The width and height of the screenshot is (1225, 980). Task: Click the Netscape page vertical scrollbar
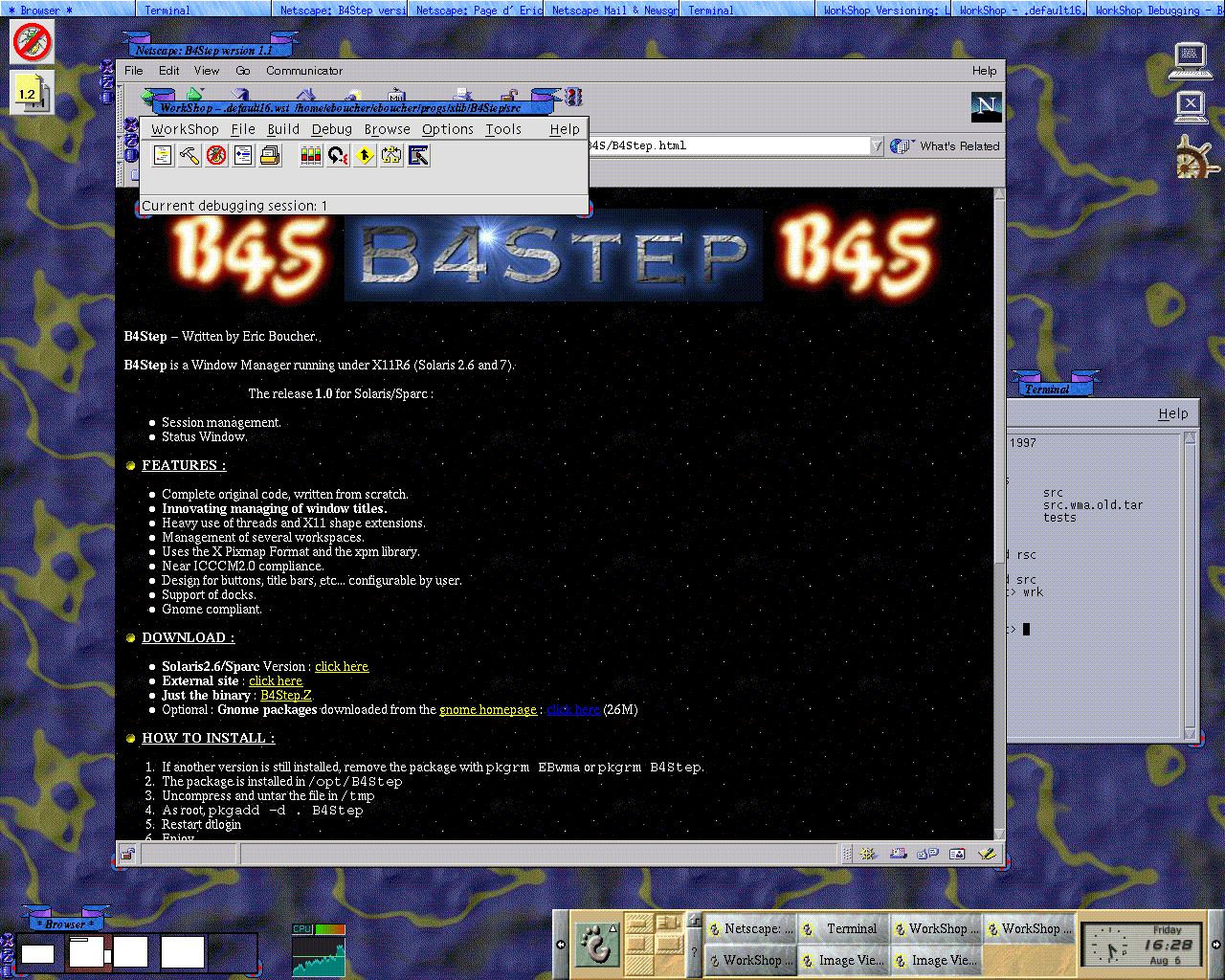tap(1000, 513)
